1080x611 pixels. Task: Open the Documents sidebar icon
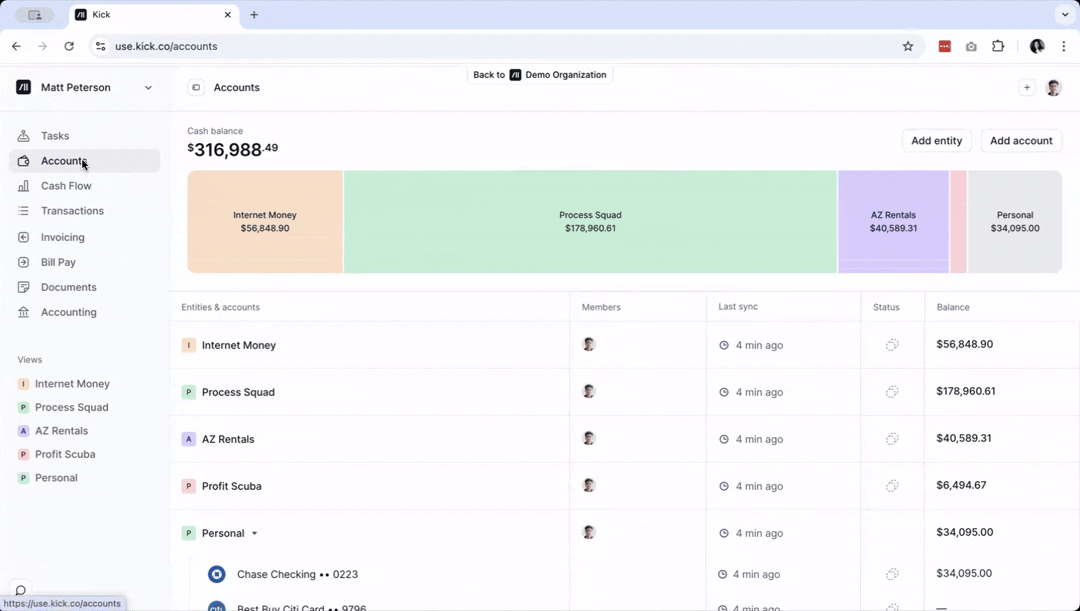tap(24, 288)
